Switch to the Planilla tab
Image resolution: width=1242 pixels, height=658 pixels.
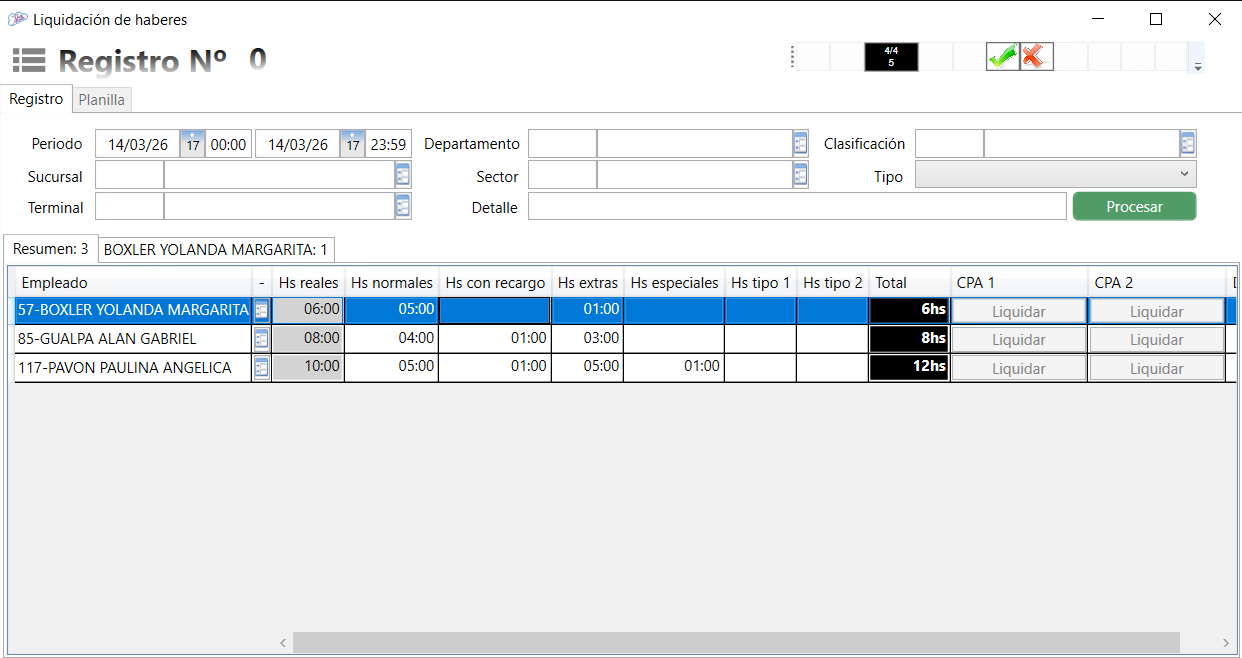[102, 100]
